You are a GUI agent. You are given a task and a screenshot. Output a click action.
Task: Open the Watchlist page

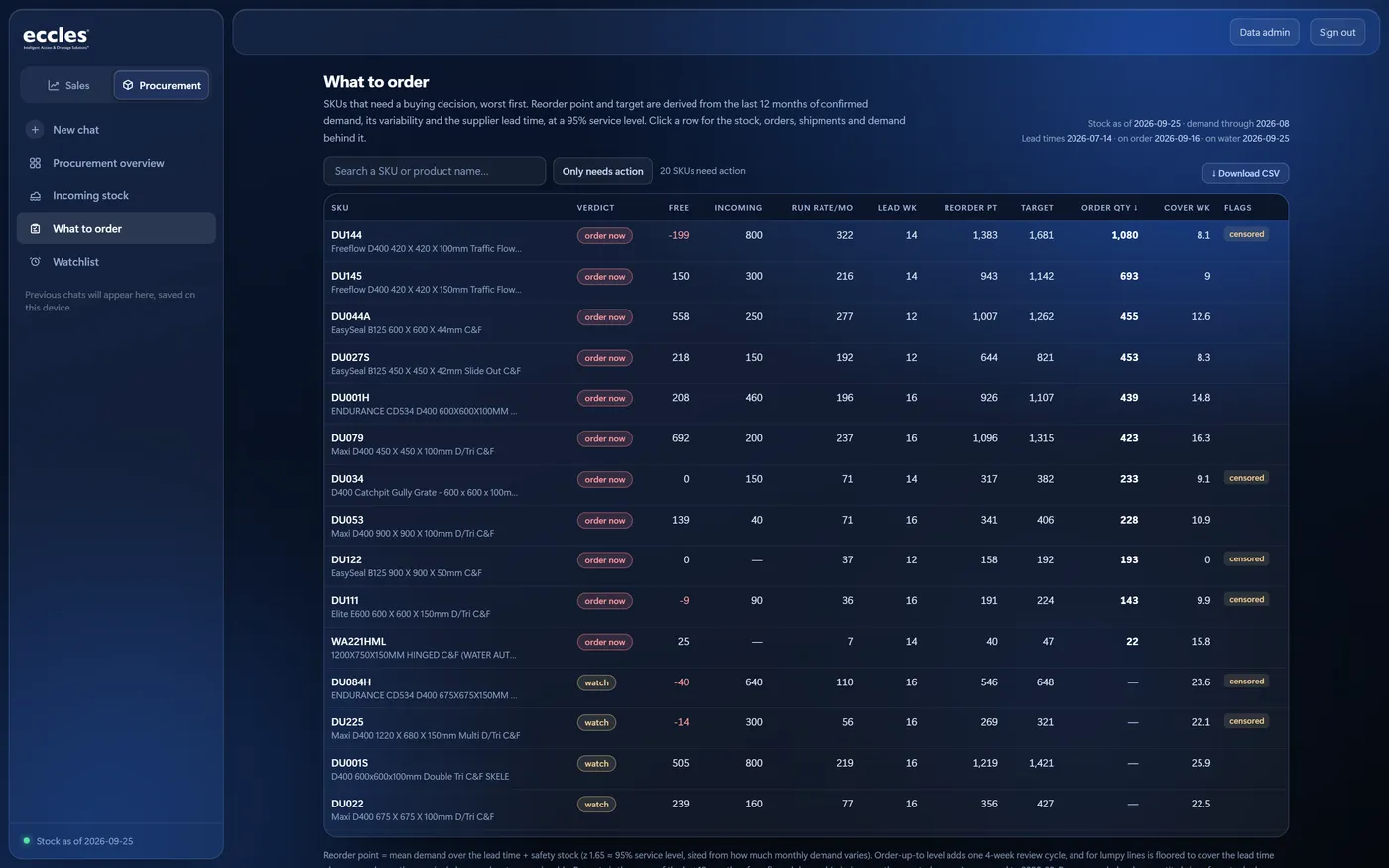(116, 262)
